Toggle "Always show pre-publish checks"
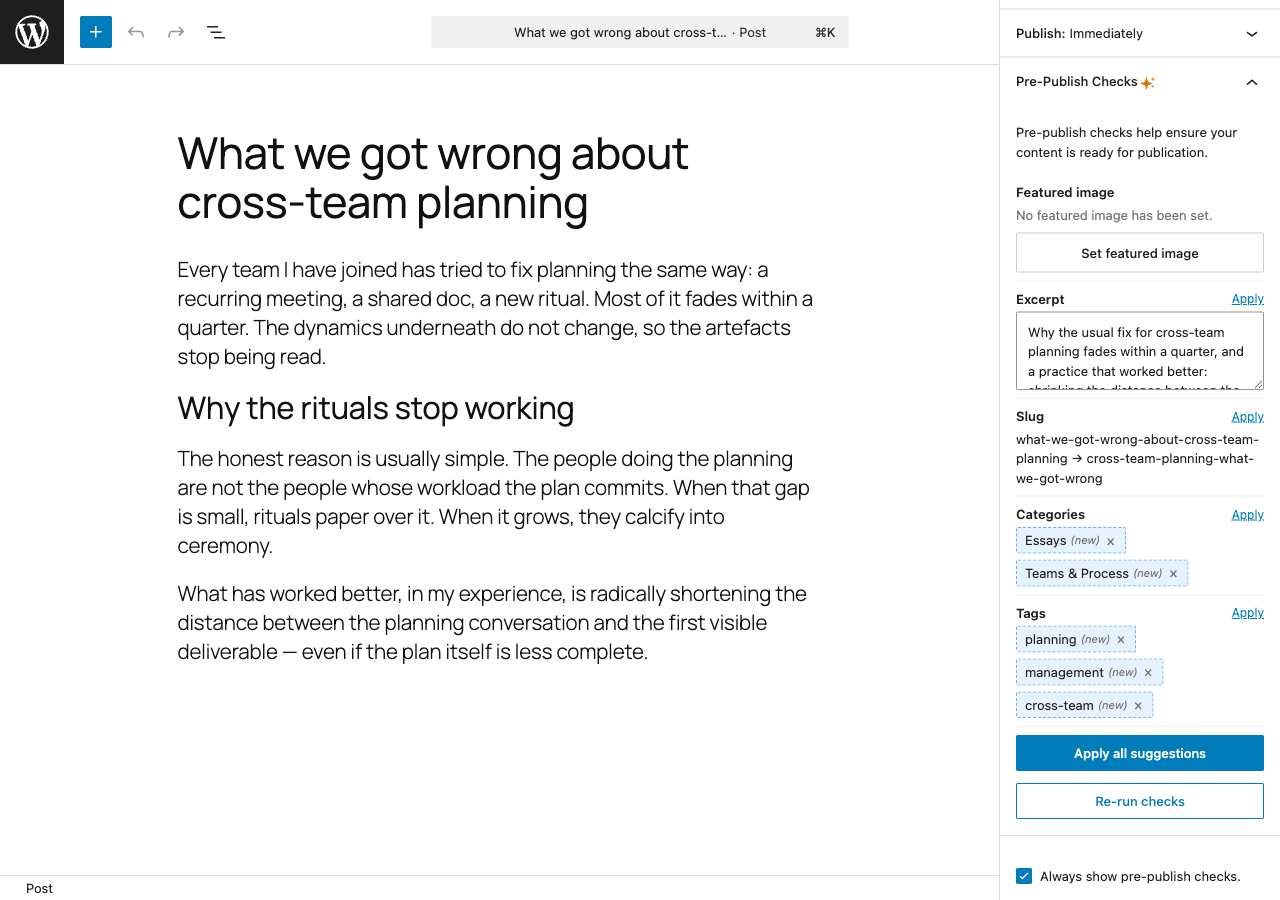The width and height of the screenshot is (1280, 900). pyautogui.click(x=1023, y=875)
